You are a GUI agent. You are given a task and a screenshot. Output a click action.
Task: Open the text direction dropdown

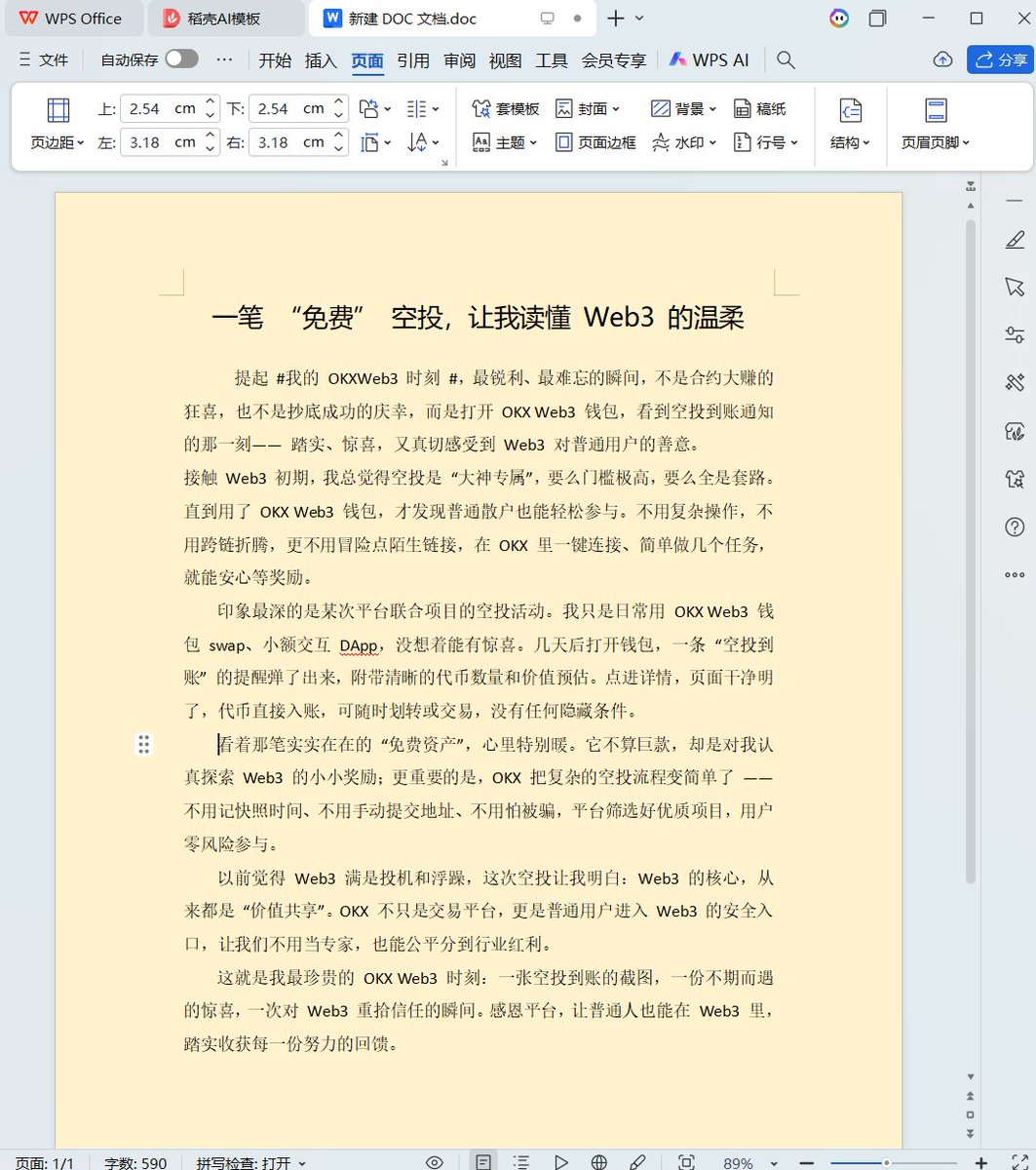(422, 142)
